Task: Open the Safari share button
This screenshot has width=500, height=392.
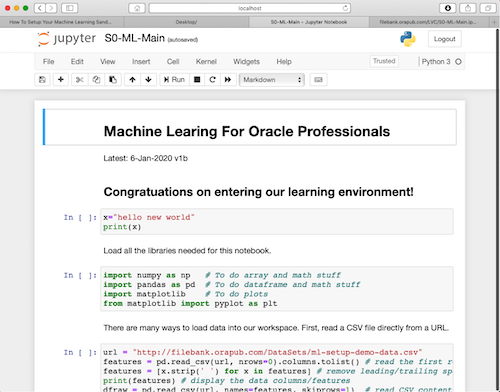Action: tap(468, 8)
